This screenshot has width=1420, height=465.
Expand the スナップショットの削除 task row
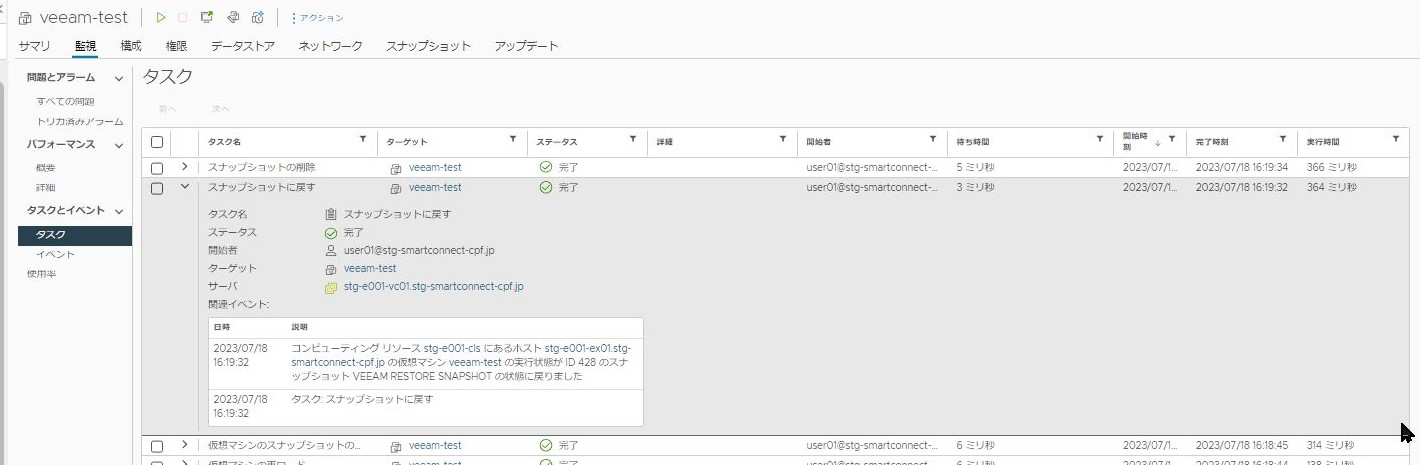click(x=185, y=167)
